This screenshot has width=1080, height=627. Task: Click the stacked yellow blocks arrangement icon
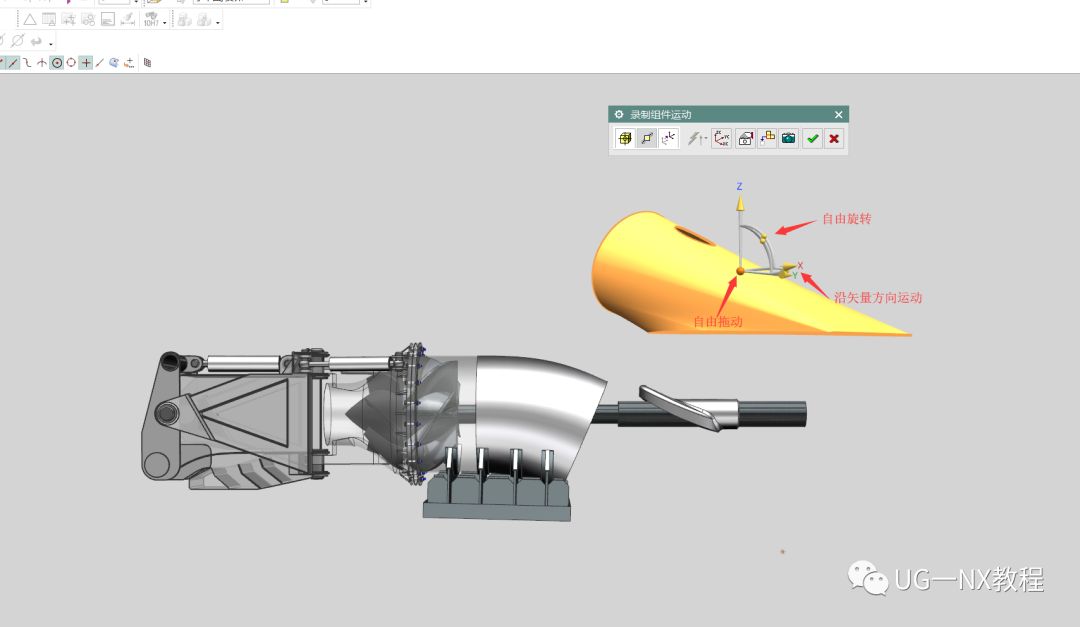point(767,138)
